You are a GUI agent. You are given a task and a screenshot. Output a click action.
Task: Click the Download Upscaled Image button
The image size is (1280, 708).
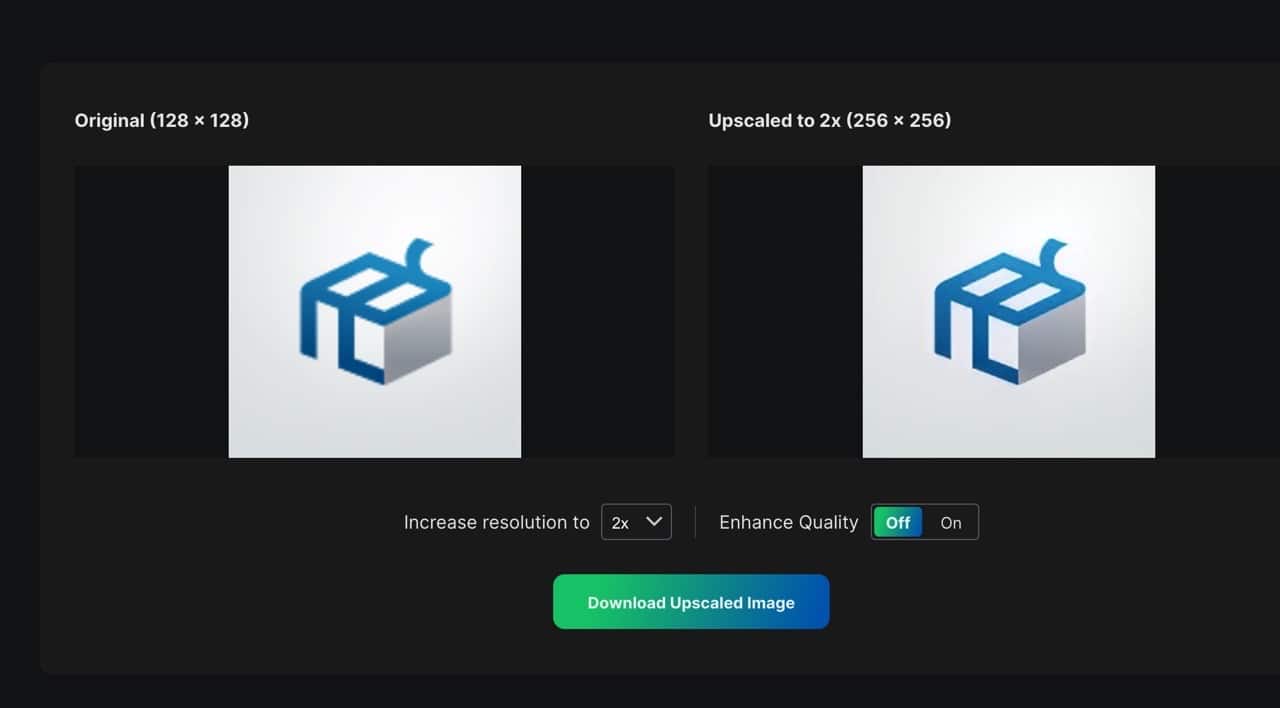click(x=691, y=602)
